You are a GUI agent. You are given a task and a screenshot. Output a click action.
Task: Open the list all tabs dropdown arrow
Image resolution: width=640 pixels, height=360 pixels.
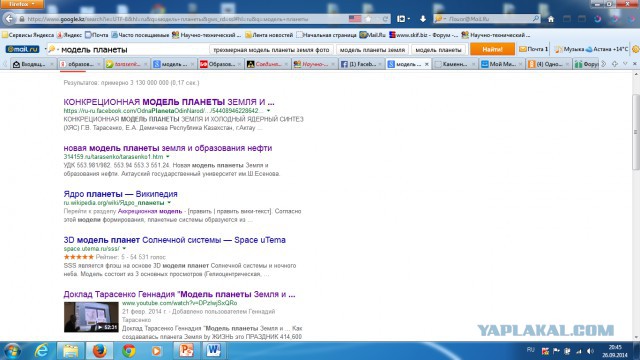point(625,64)
